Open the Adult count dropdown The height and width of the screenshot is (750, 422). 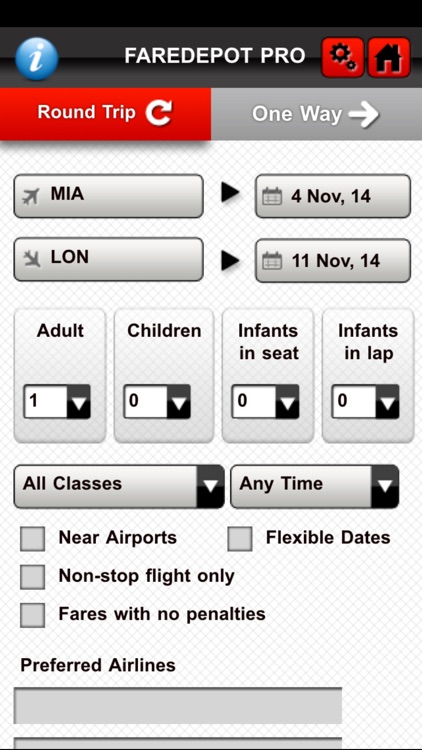pos(57,401)
